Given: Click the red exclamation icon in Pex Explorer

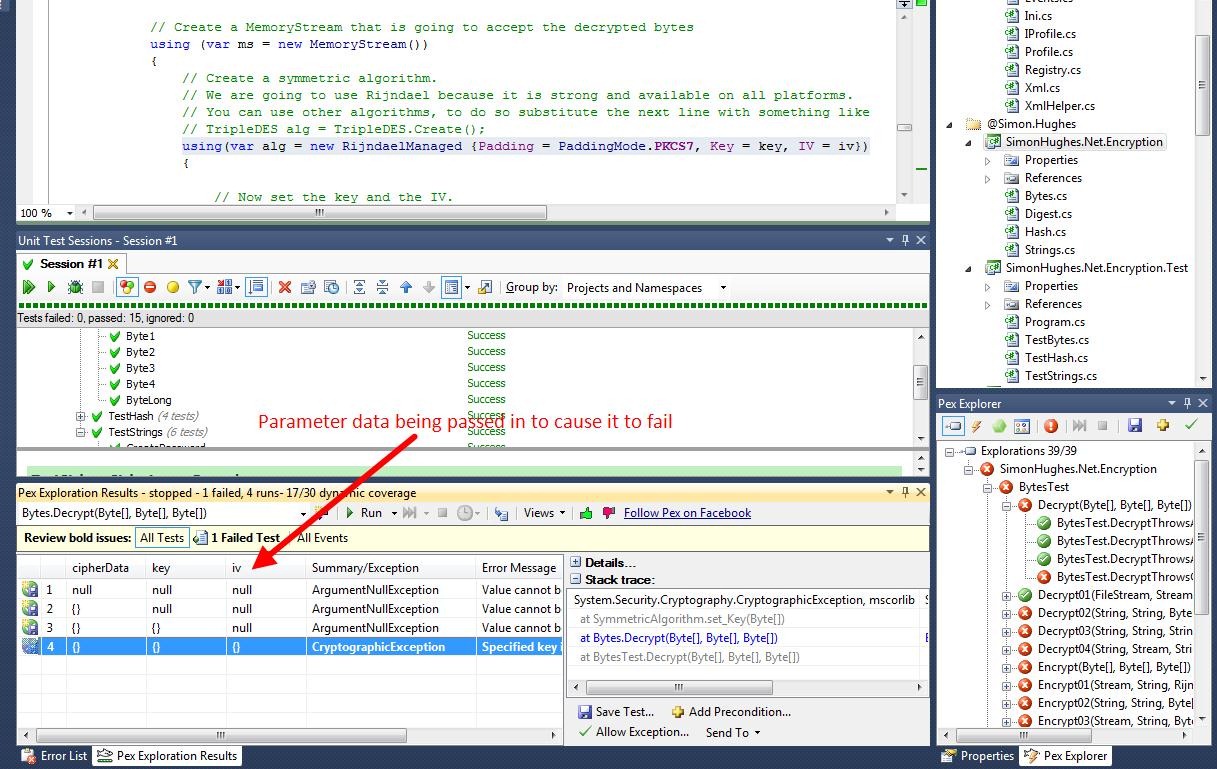Looking at the screenshot, I should (1050, 426).
